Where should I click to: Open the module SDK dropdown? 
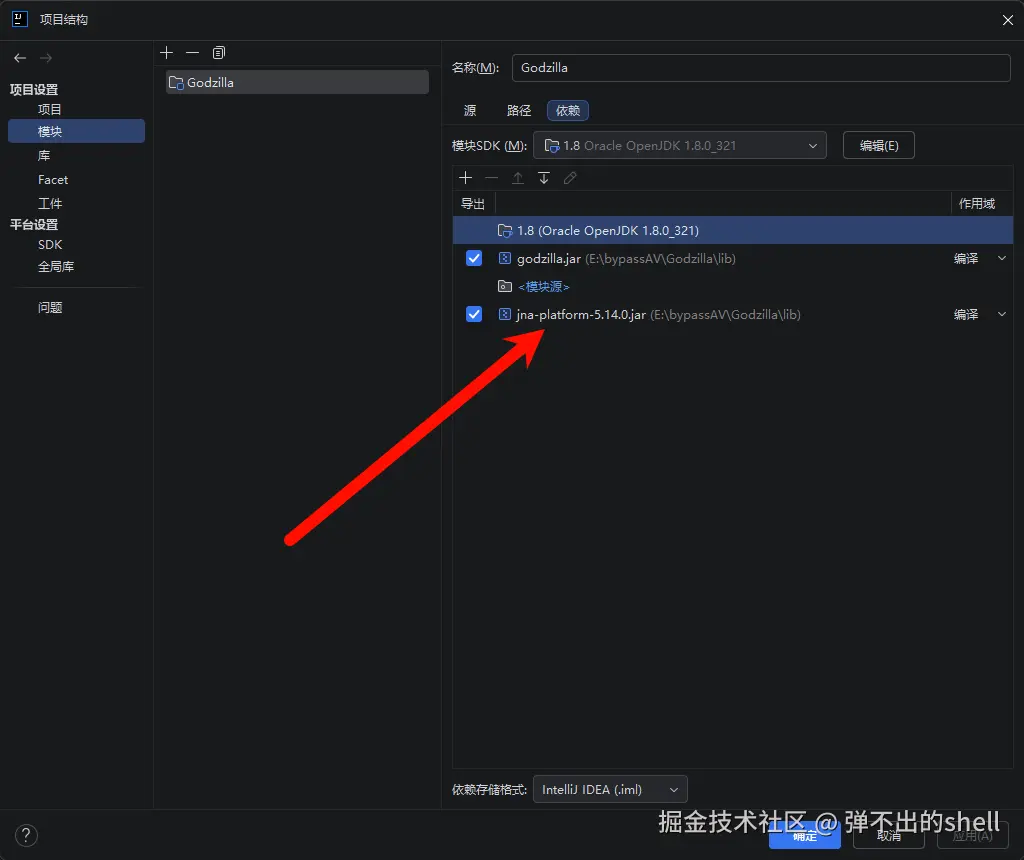[x=680, y=146]
